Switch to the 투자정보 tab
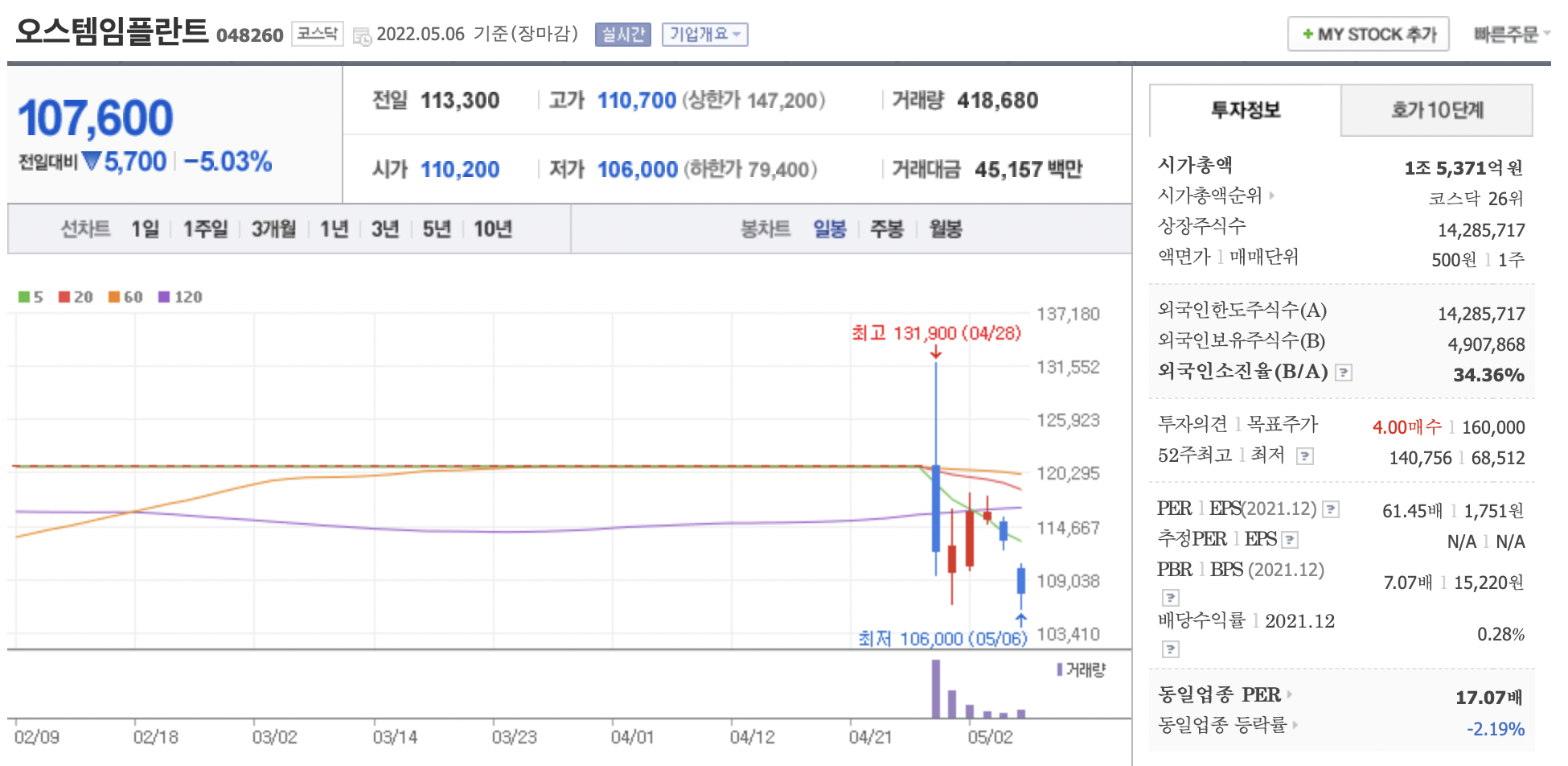 (x=1245, y=110)
